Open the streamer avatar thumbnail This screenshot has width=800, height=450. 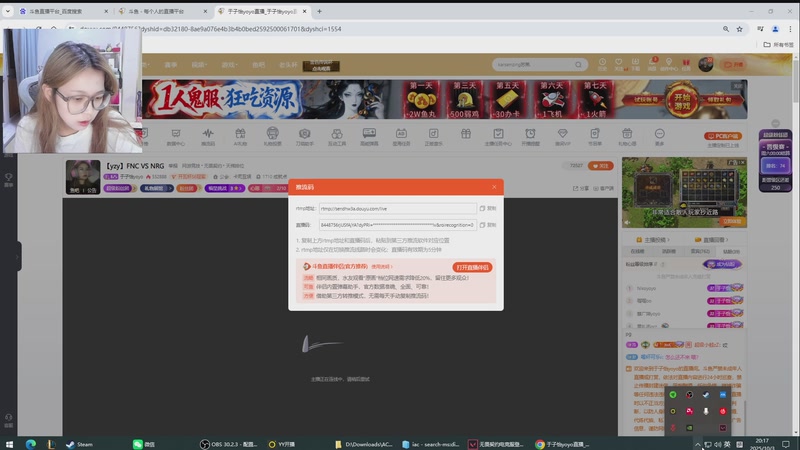[83, 177]
